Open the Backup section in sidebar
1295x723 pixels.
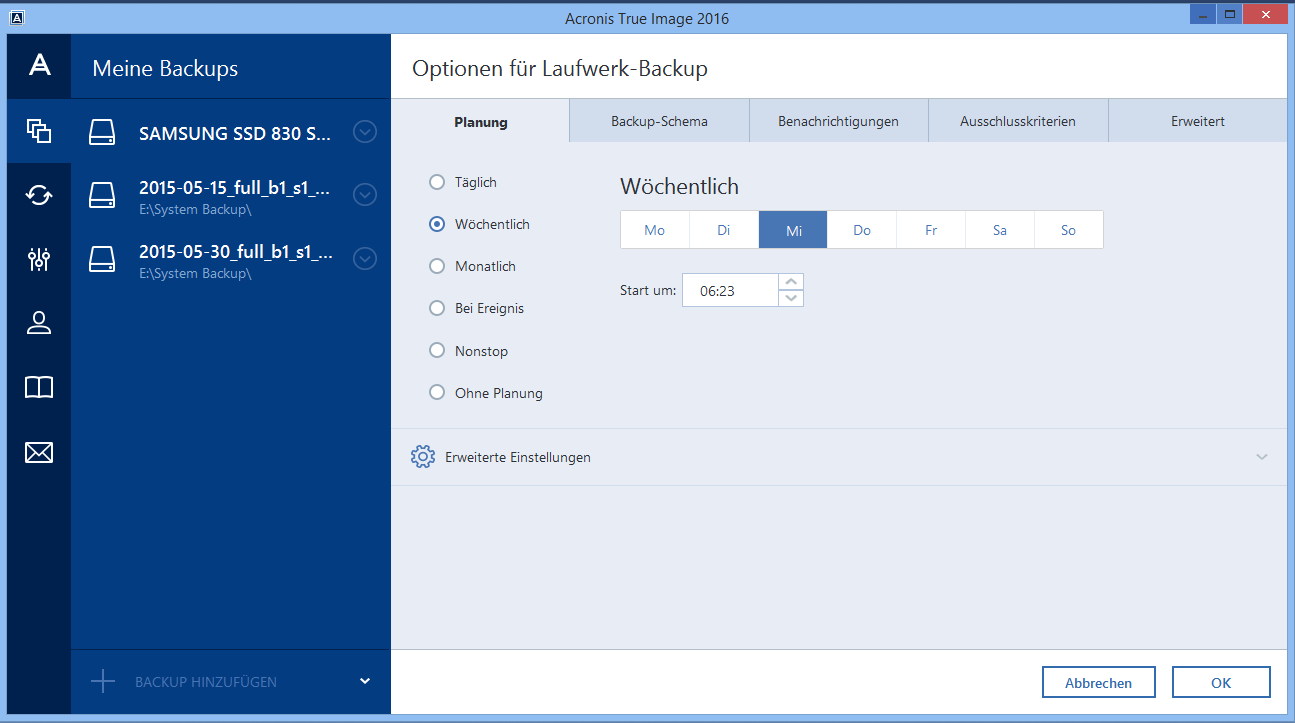point(39,130)
